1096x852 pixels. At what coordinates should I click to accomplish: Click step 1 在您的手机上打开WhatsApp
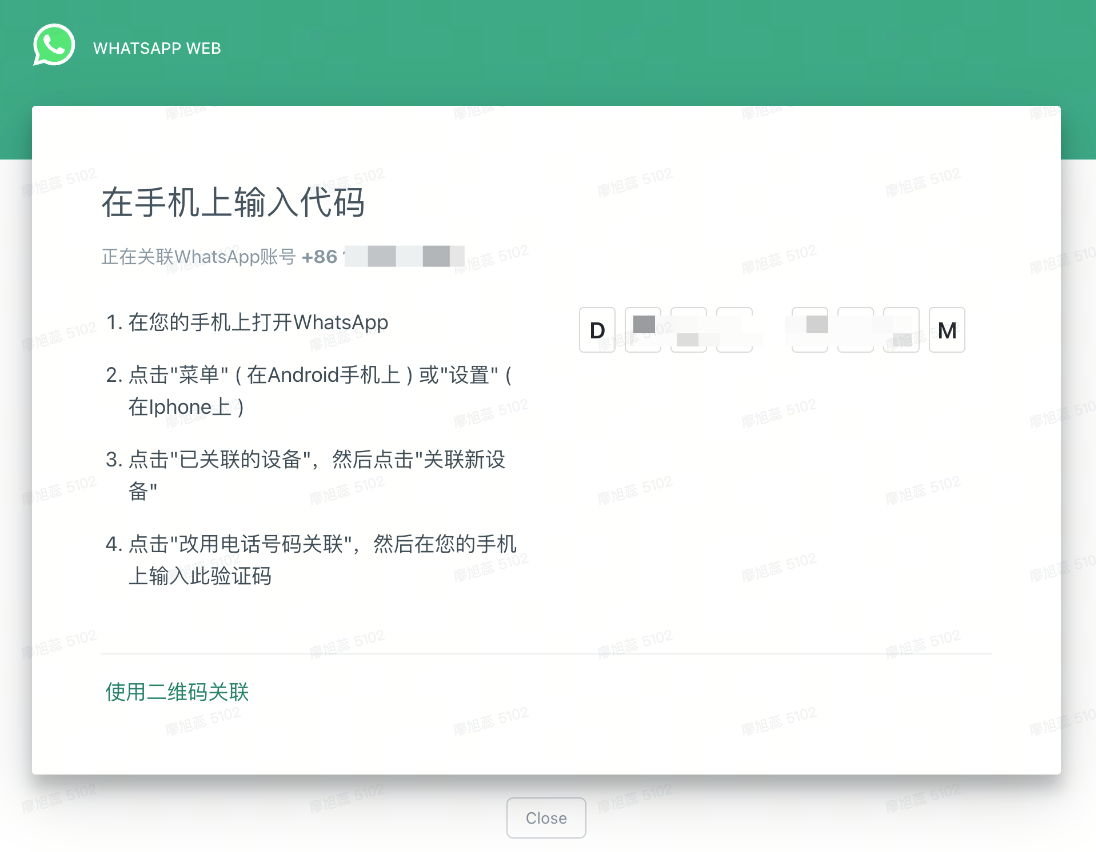click(x=247, y=322)
